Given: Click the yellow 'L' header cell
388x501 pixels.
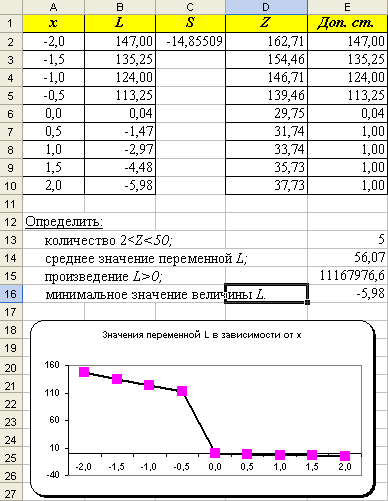Looking at the screenshot, I should (120, 23).
